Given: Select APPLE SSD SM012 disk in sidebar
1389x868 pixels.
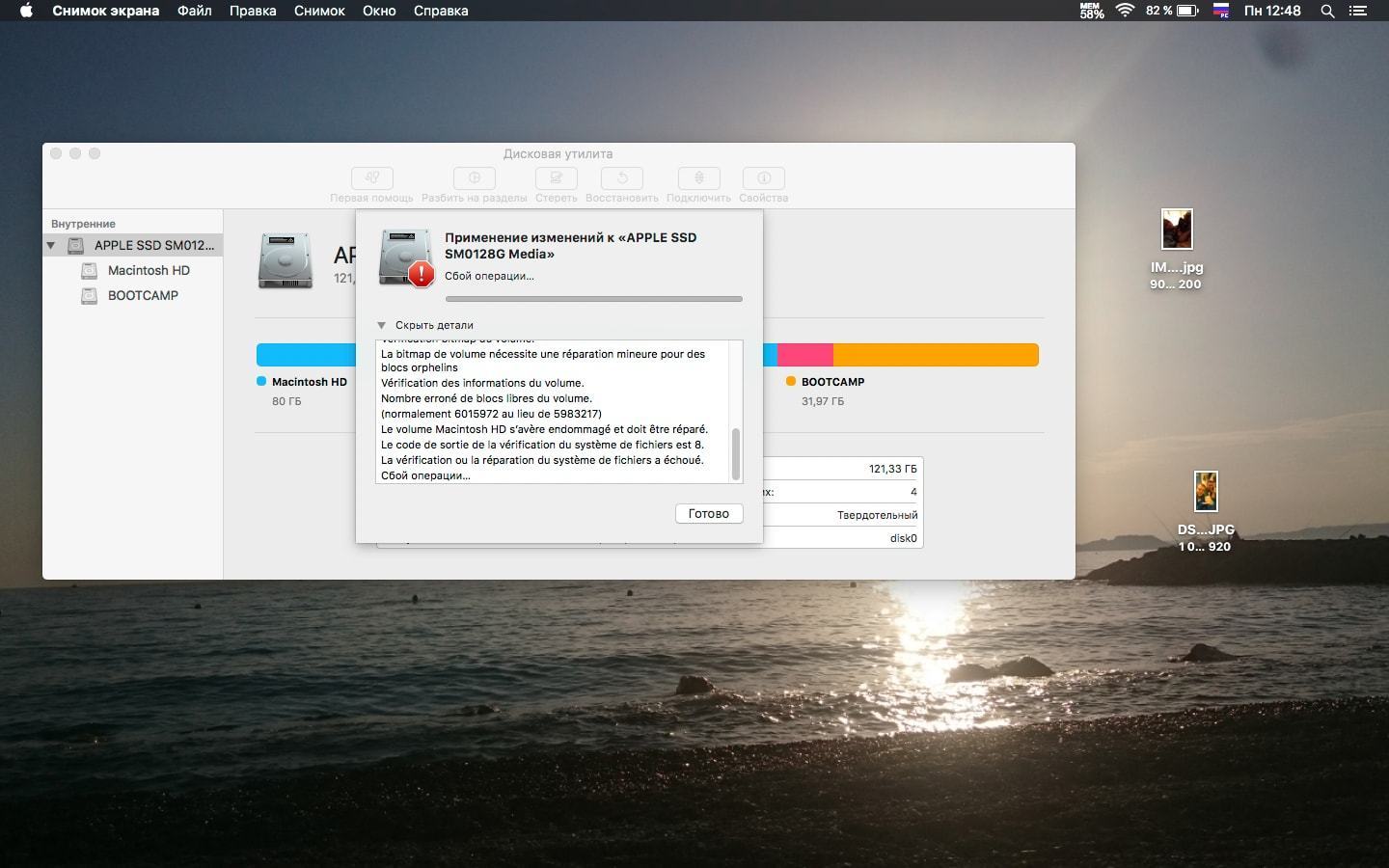Looking at the screenshot, I should [133, 245].
